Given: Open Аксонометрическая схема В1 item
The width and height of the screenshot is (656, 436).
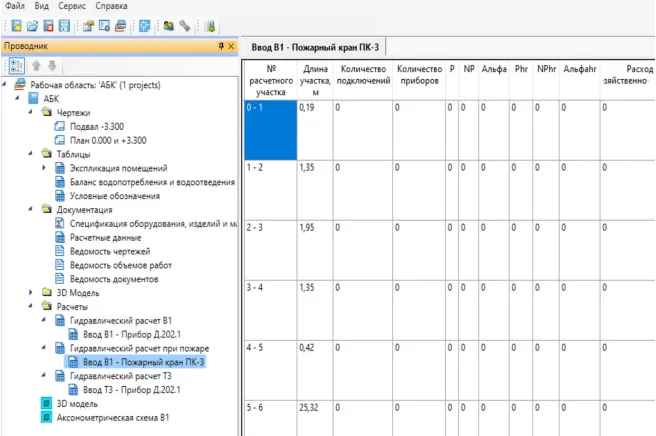Looking at the screenshot, I should tap(112, 417).
